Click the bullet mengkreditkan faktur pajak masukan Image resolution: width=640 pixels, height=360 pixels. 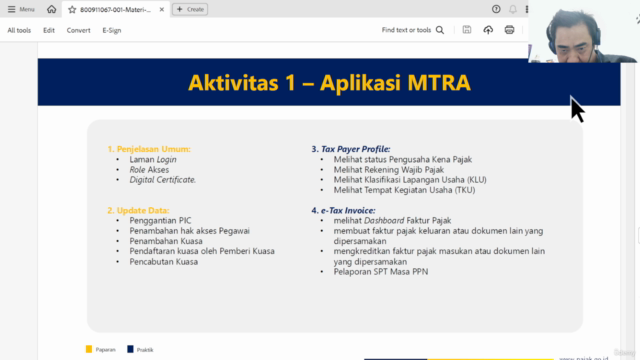[439, 256]
